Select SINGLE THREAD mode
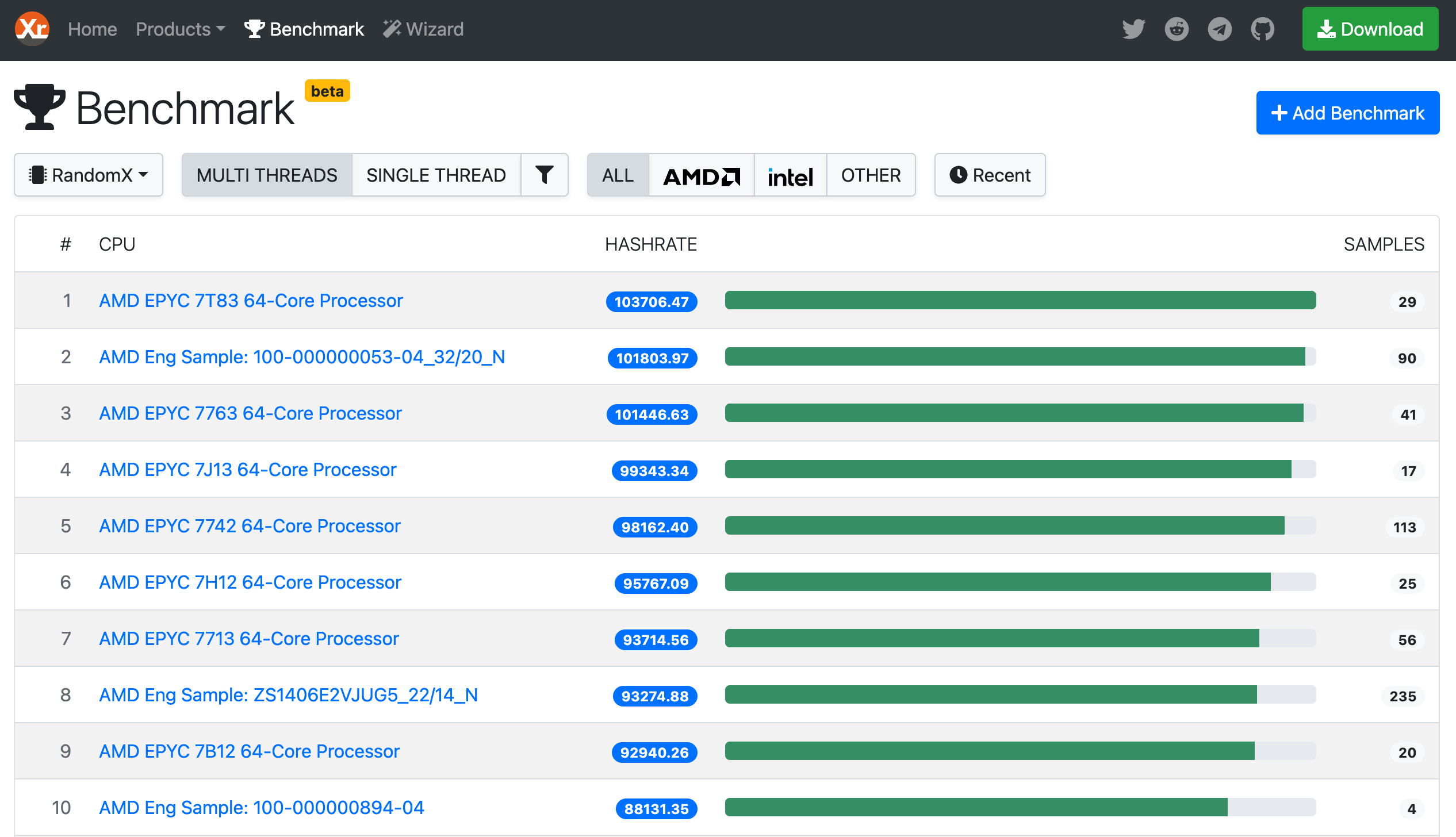Image resolution: width=1456 pixels, height=837 pixels. tap(436, 175)
